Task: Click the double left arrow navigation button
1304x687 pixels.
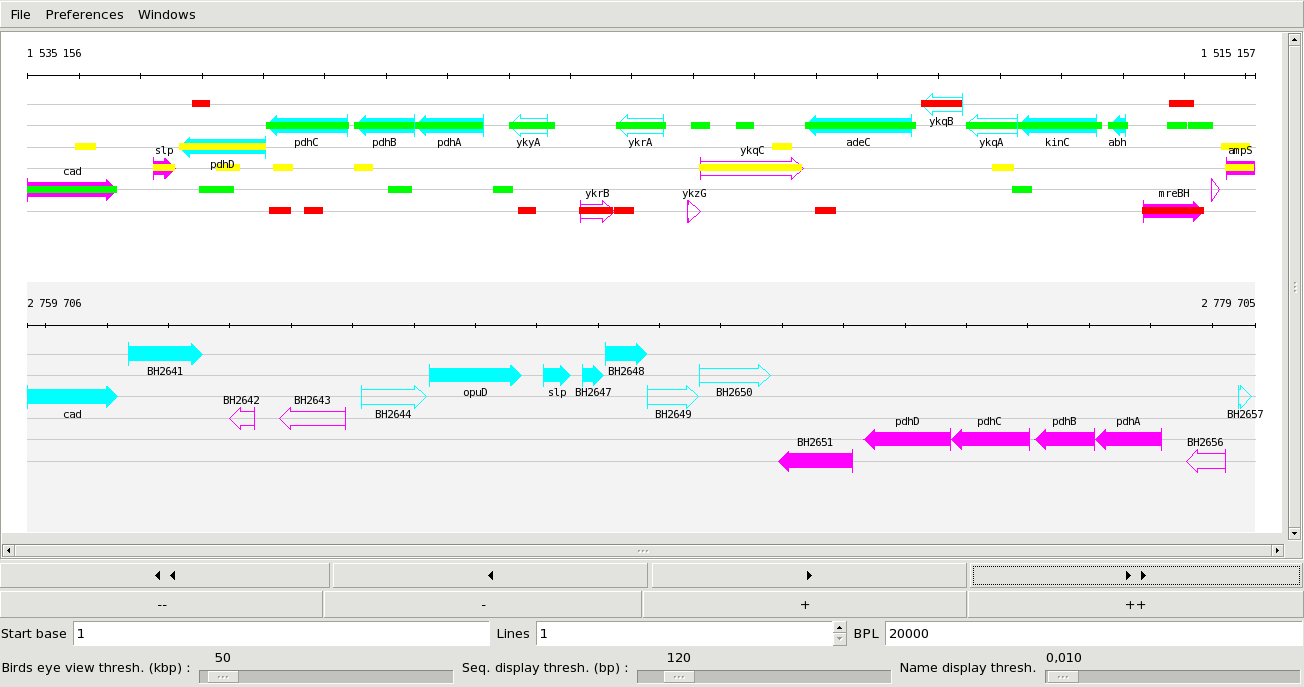Action: click(x=165, y=575)
